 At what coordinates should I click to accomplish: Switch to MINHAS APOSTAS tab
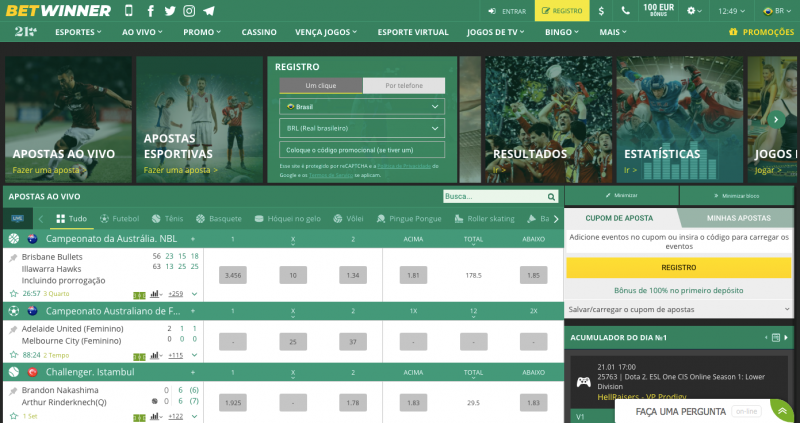(x=738, y=218)
